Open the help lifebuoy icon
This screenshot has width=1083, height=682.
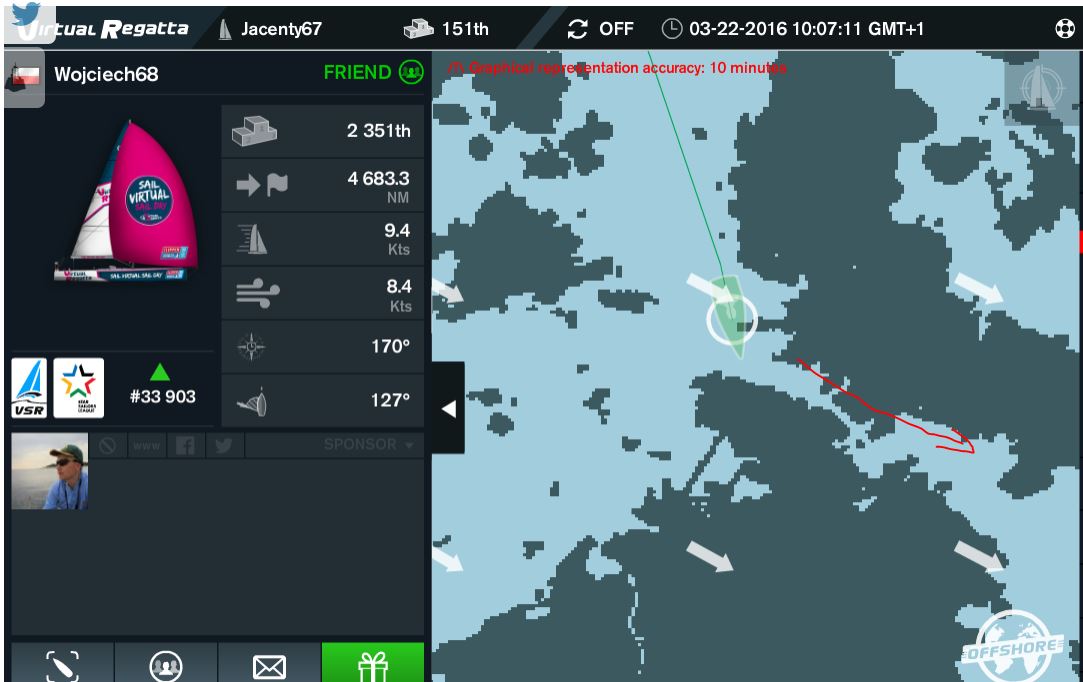(x=1064, y=28)
